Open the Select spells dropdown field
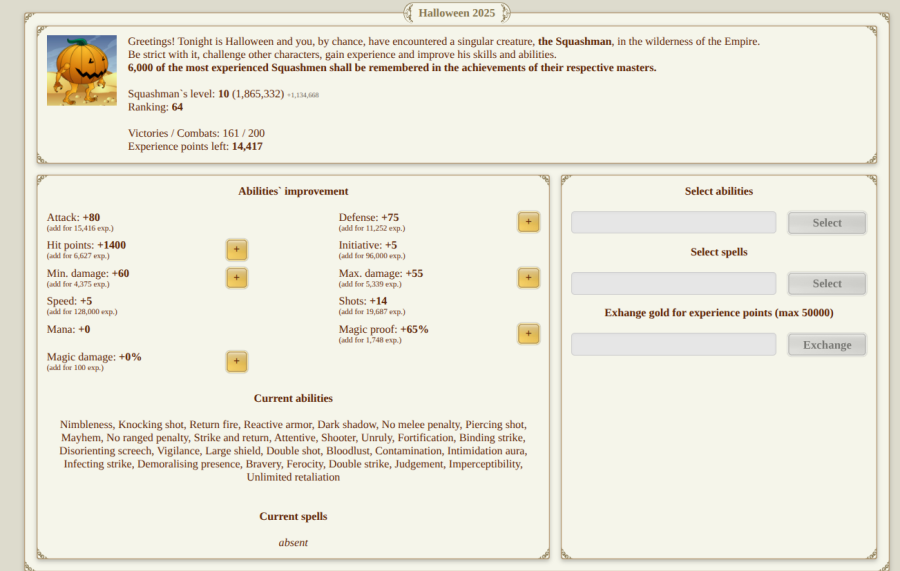This screenshot has width=900, height=571. (x=673, y=284)
